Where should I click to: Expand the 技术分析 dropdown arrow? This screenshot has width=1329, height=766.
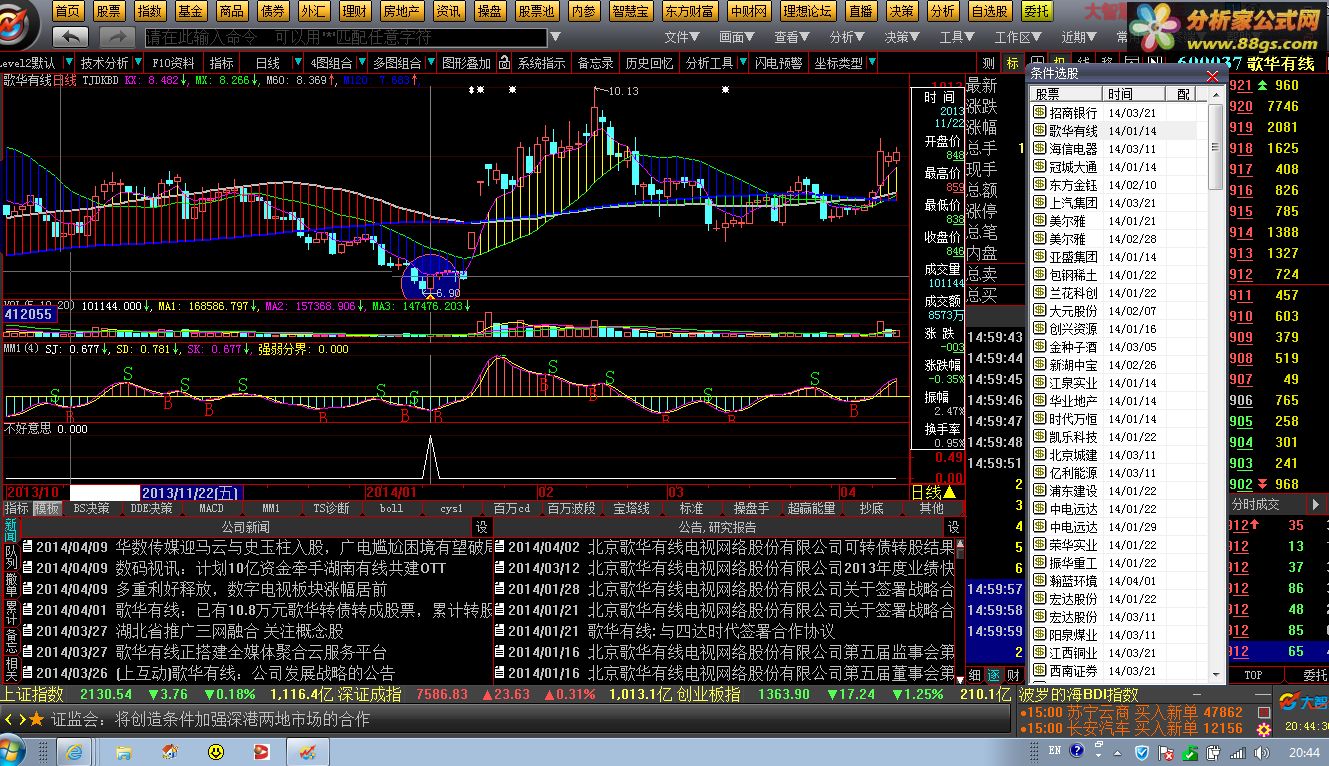click(x=137, y=63)
